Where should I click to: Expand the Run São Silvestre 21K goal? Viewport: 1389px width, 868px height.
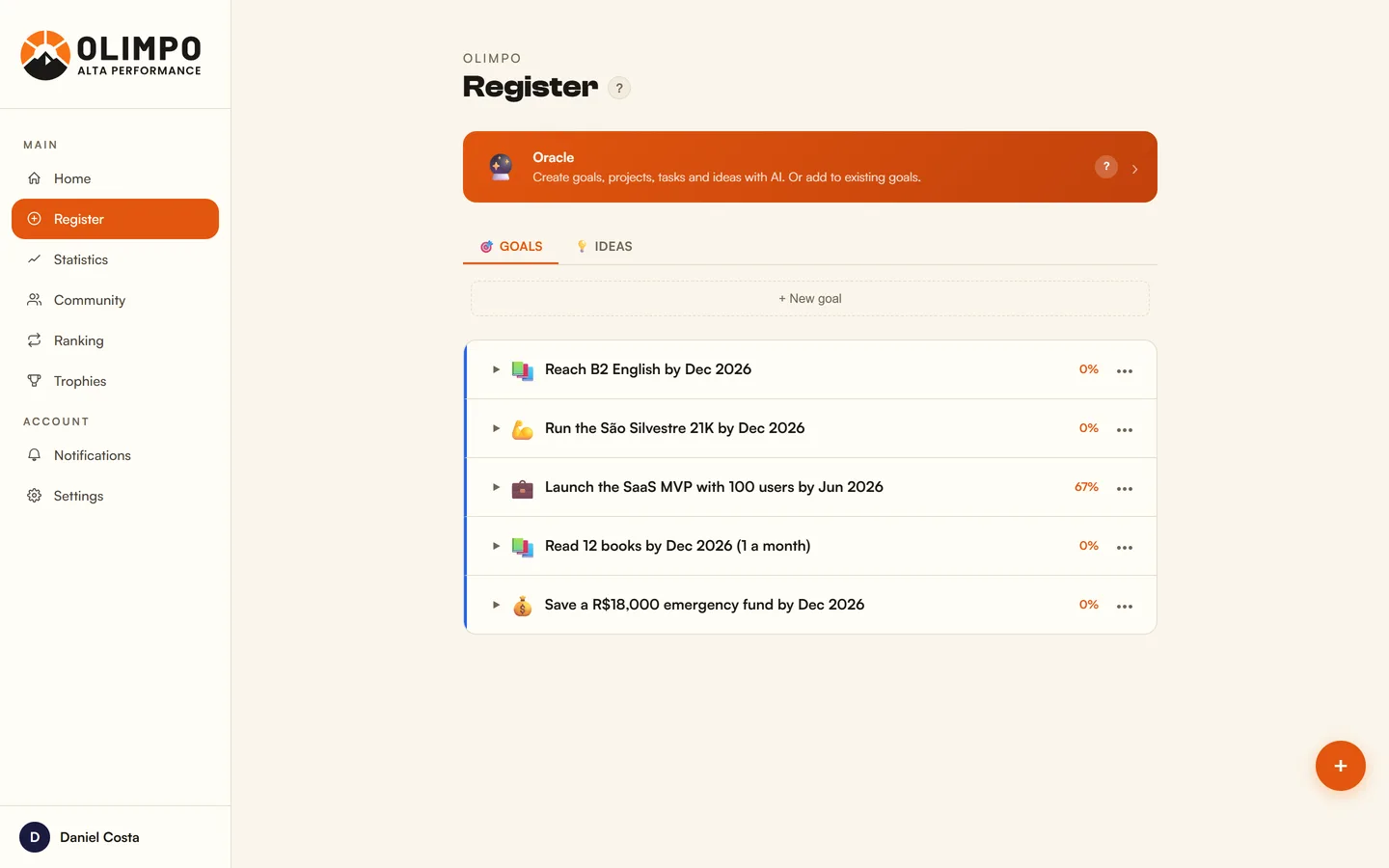coord(496,428)
